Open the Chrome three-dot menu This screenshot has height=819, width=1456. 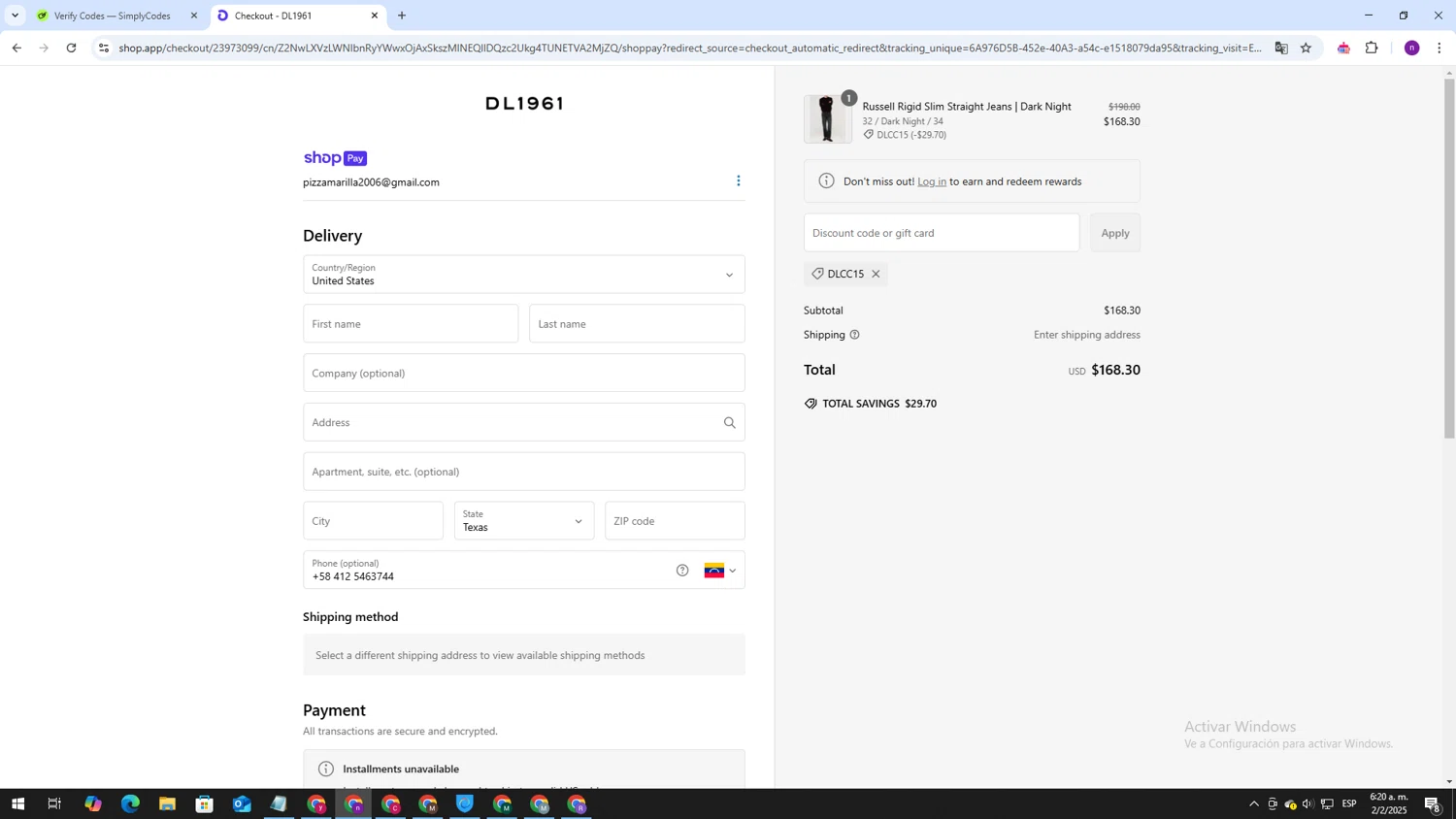click(1439, 48)
